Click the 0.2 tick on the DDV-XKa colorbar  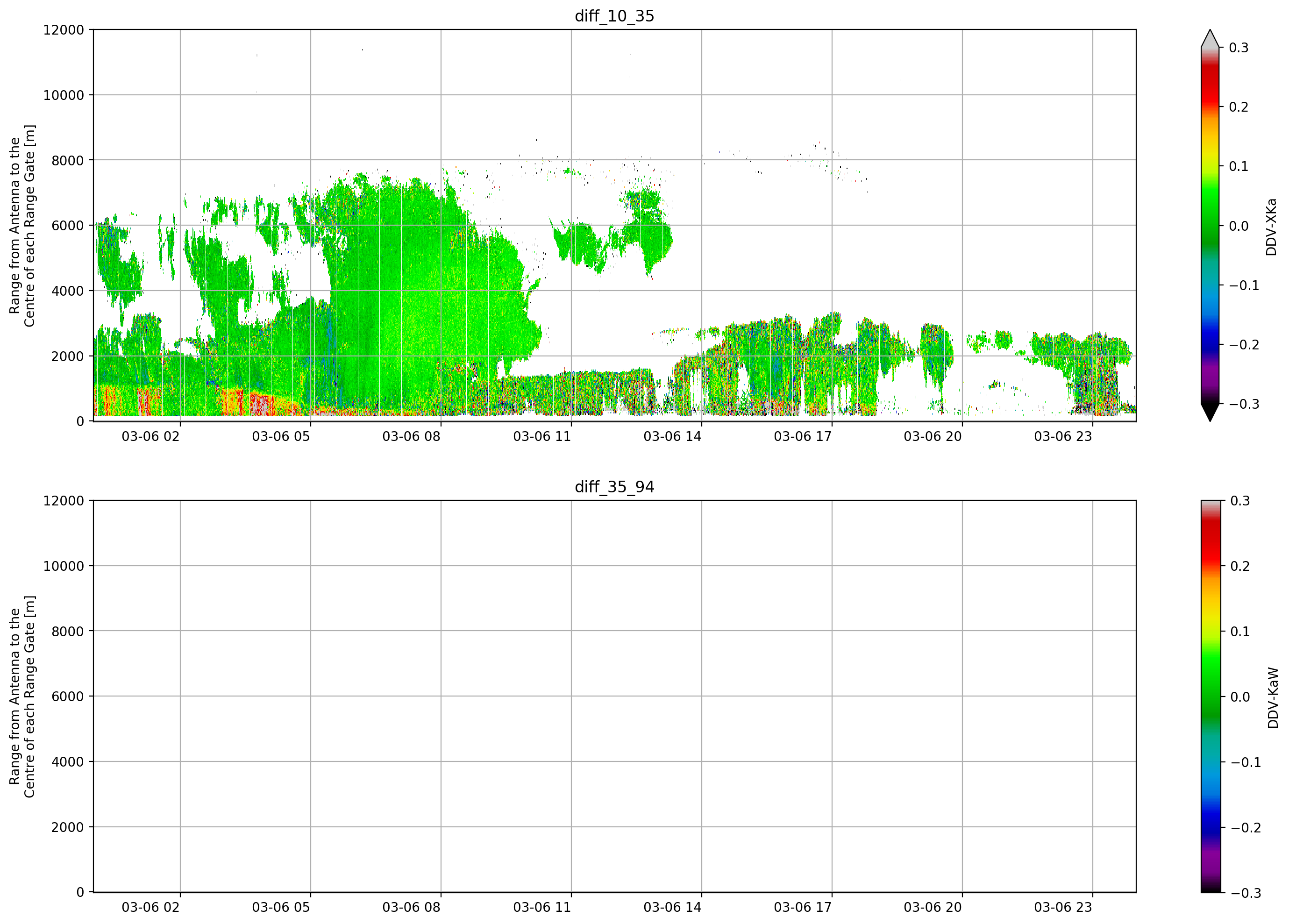(x=1239, y=107)
